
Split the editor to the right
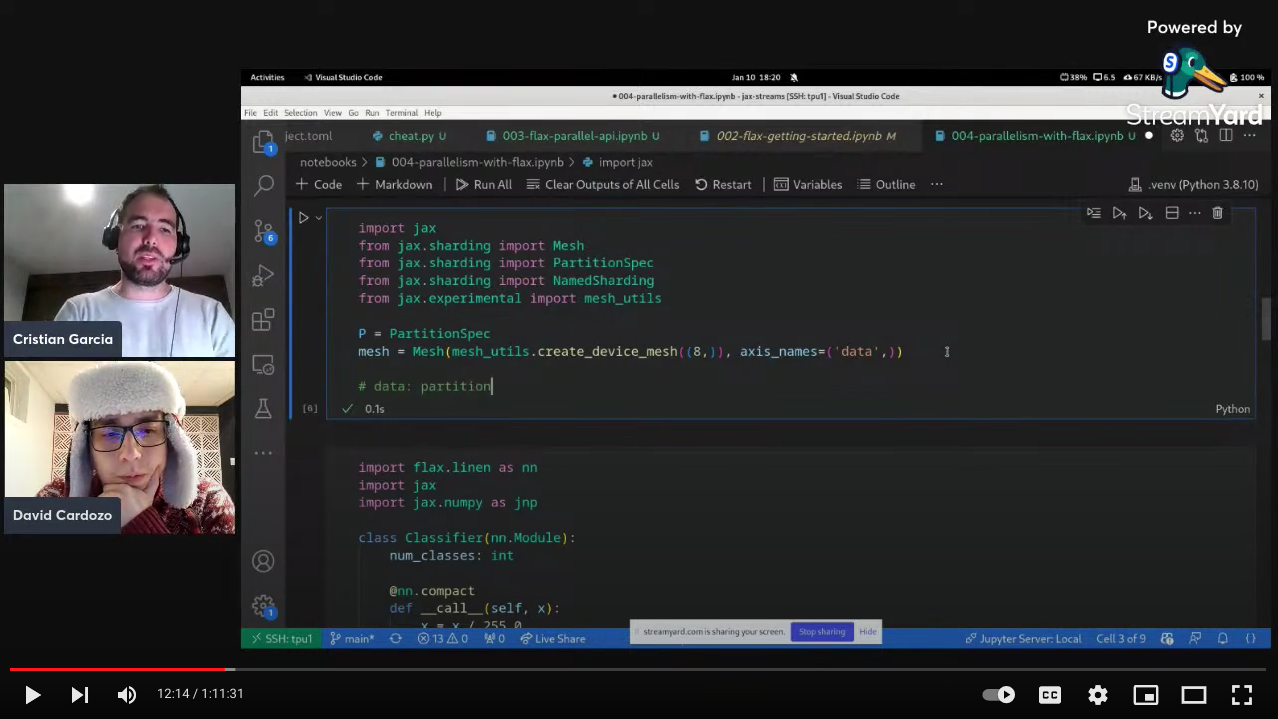tap(1226, 136)
